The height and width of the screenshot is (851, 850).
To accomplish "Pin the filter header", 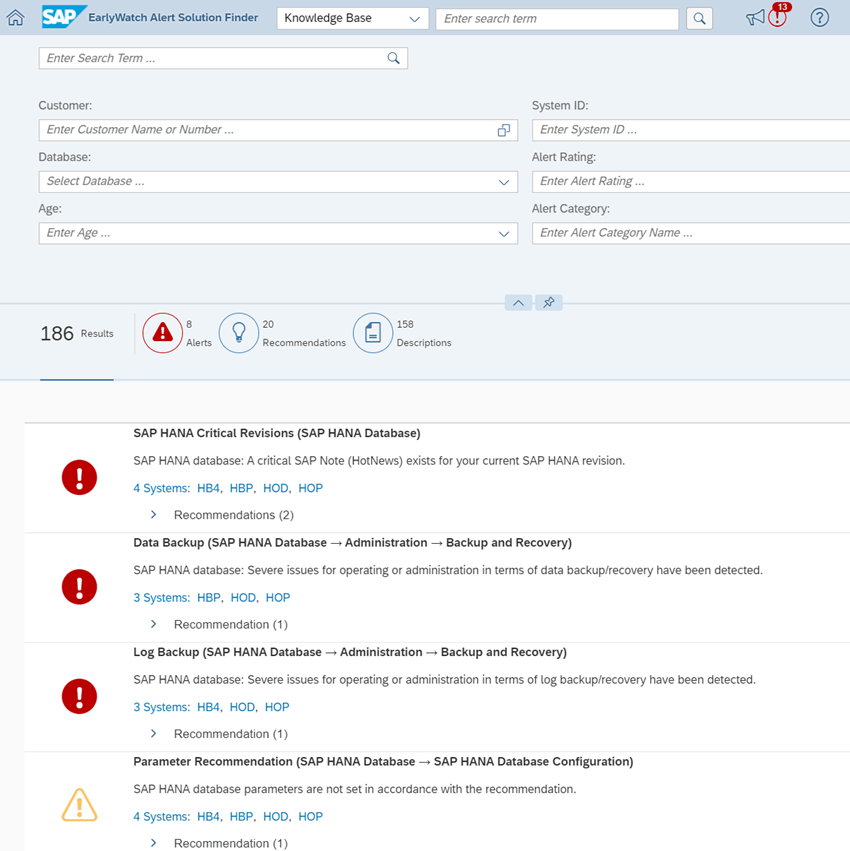I will point(549,303).
